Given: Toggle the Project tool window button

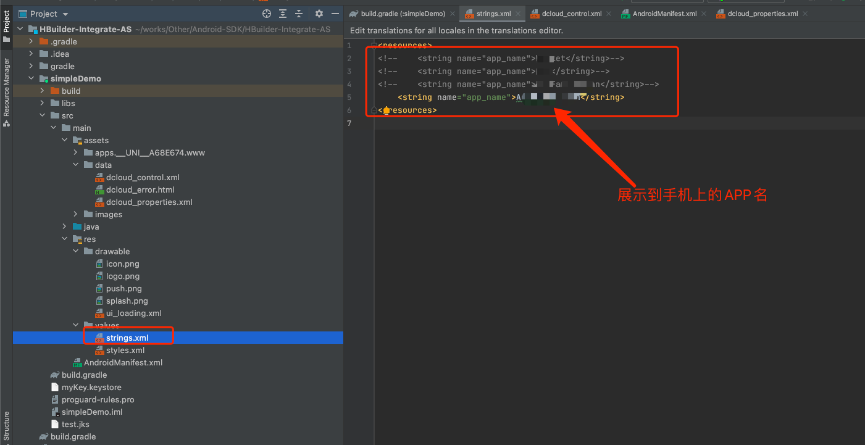Looking at the screenshot, I should click(7, 27).
